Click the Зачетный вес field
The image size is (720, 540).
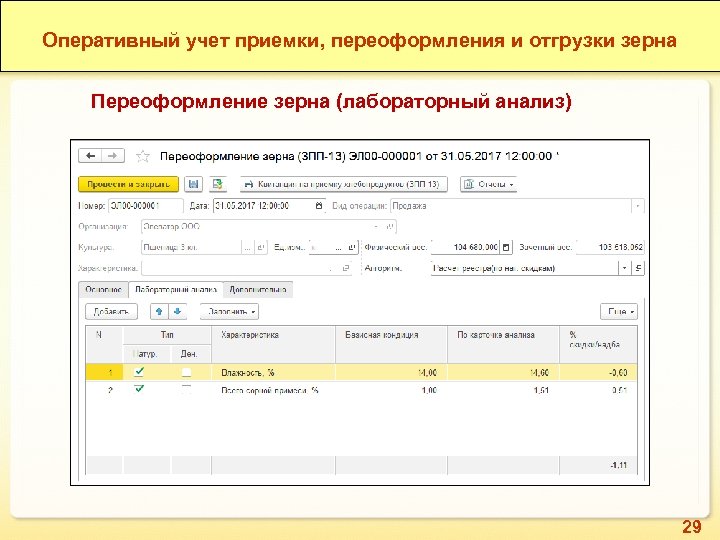pos(610,247)
